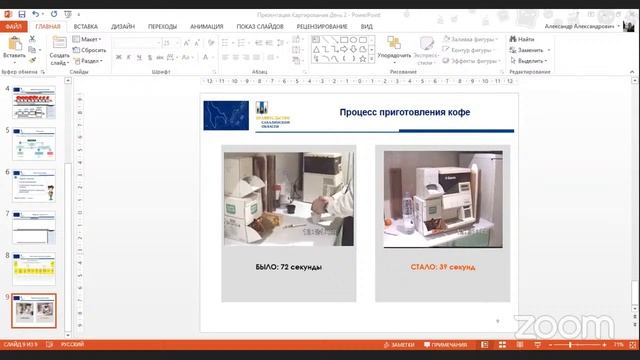
Task: Select slide 6 thumbnail
Action: pos(34,186)
